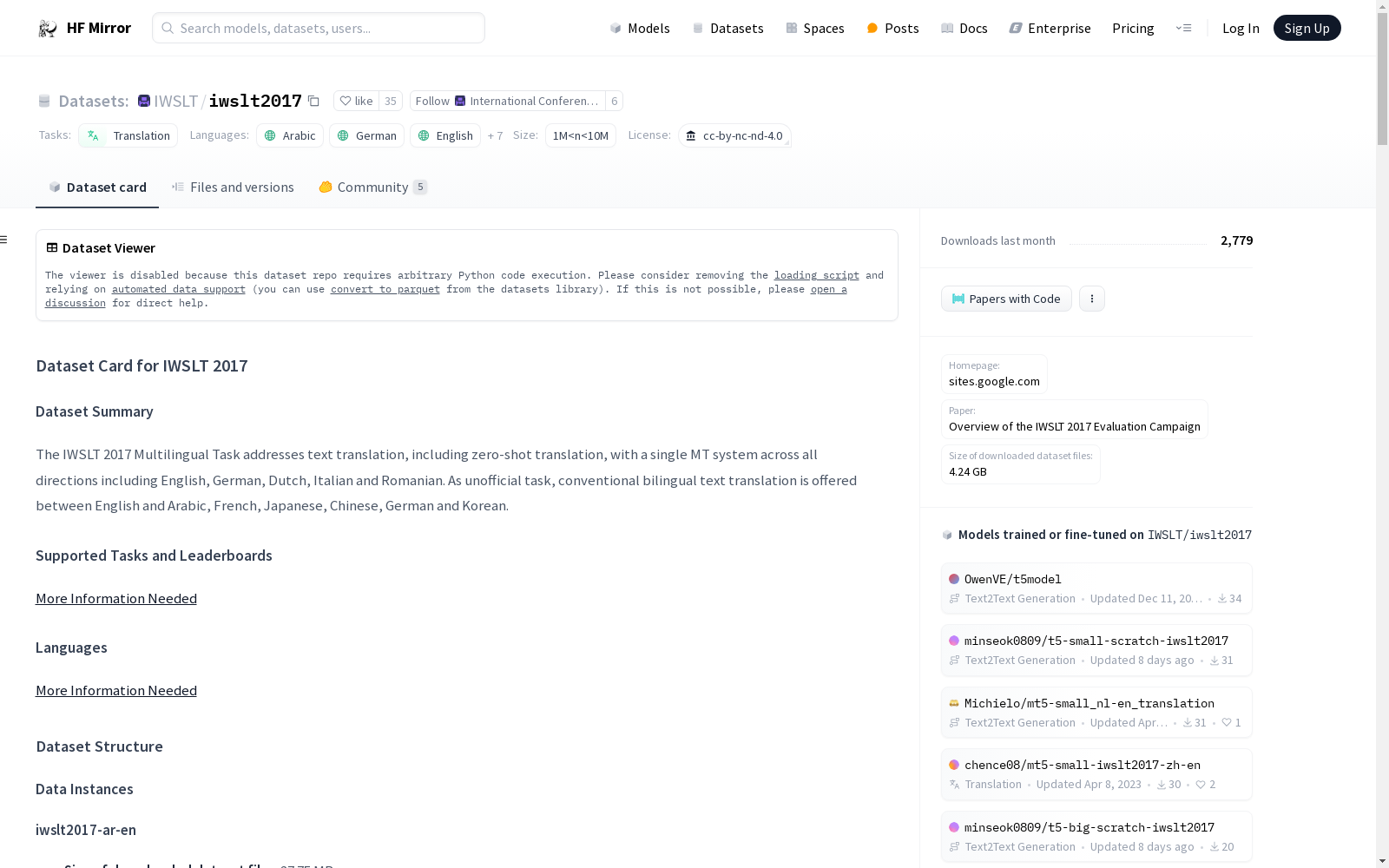Screen dimensions: 1389x868
Task: Focus the search models, datasets, users field
Action: click(319, 28)
